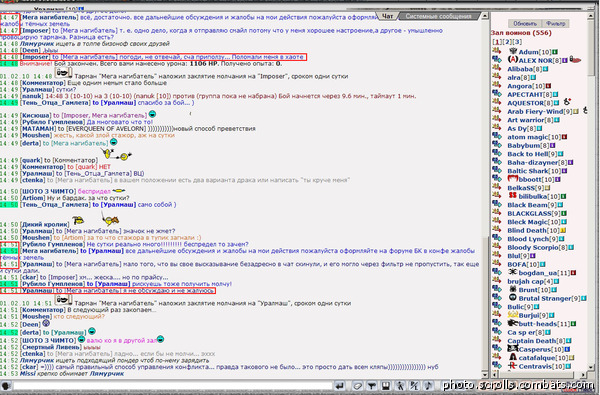Go to page 2 of warrior list
Image resolution: width=600 pixels, height=395 pixels.
tap(507, 42)
